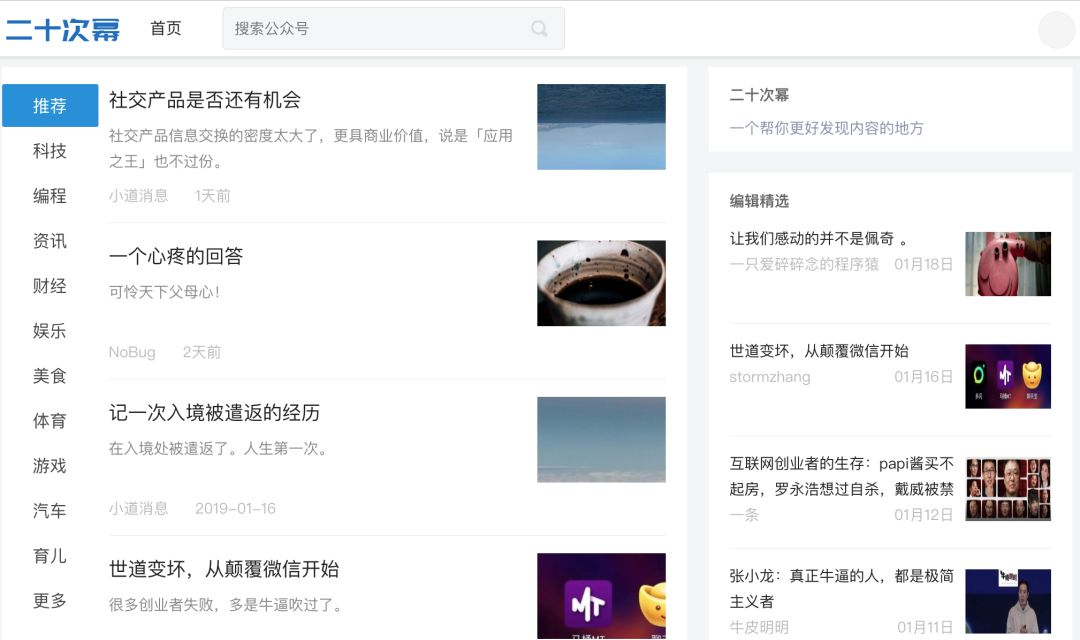This screenshot has width=1080, height=640.
Task: Open the user avatar in the top right
Action: point(1056,30)
